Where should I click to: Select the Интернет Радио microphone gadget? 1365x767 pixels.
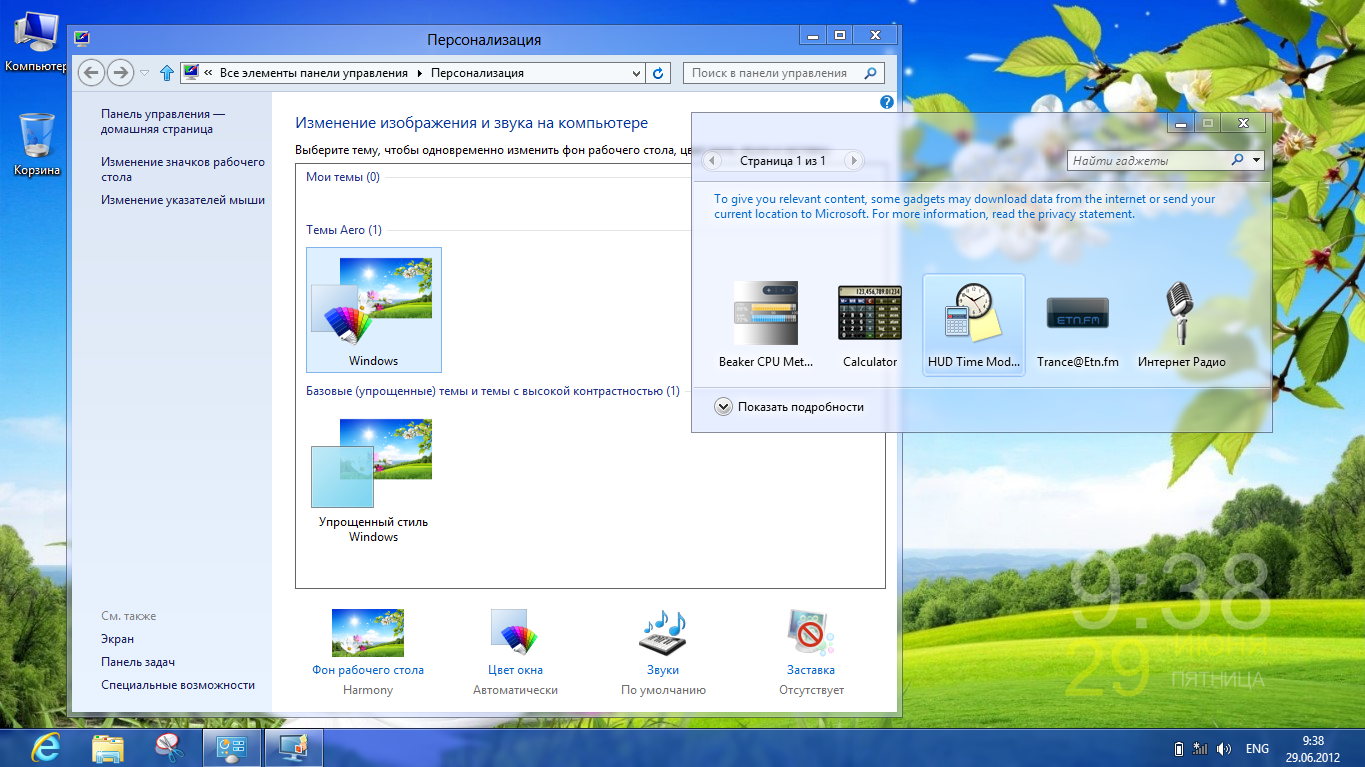pos(1181,325)
